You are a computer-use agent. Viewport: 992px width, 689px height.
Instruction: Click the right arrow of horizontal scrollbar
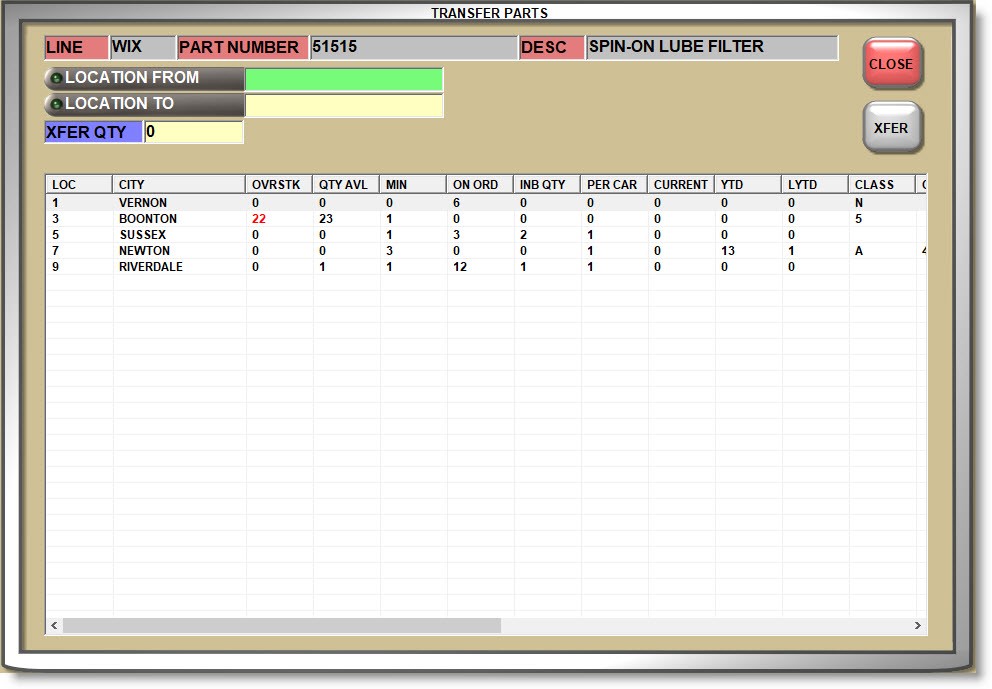pyautogui.click(x=917, y=625)
